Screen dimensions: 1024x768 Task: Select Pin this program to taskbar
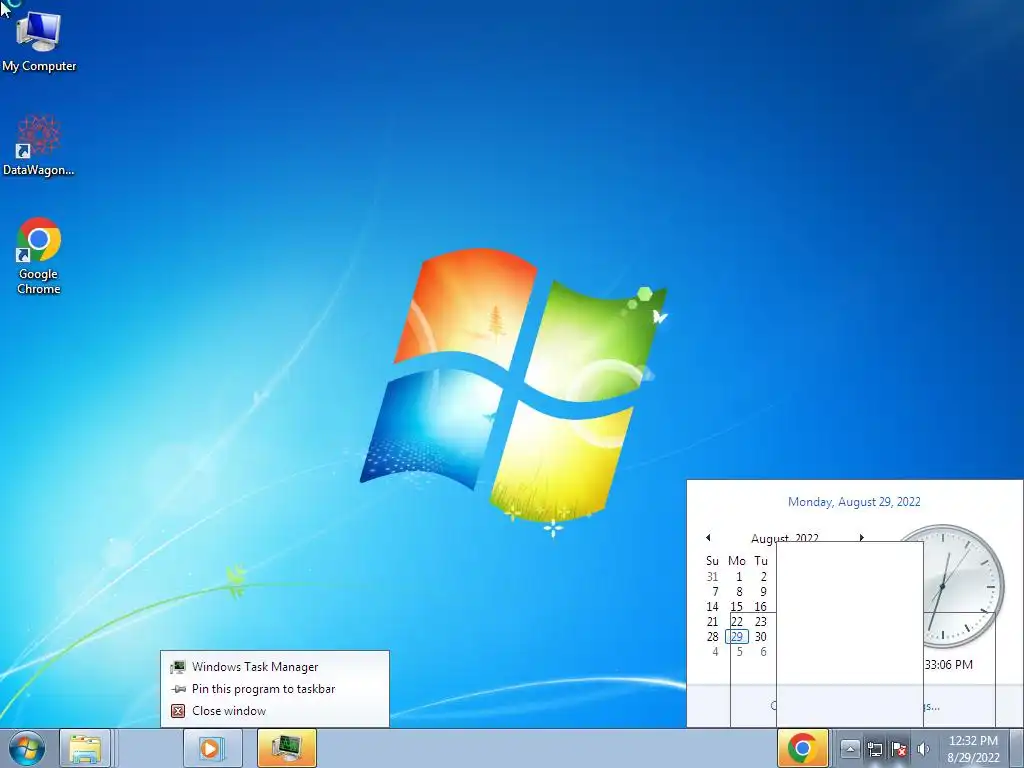(x=274, y=689)
